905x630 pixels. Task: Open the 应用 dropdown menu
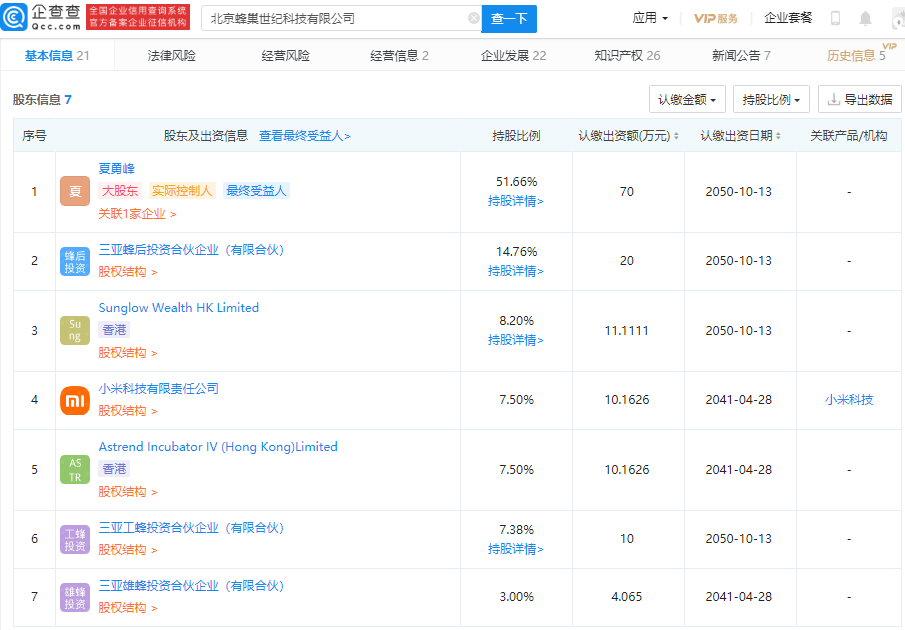pyautogui.click(x=650, y=18)
